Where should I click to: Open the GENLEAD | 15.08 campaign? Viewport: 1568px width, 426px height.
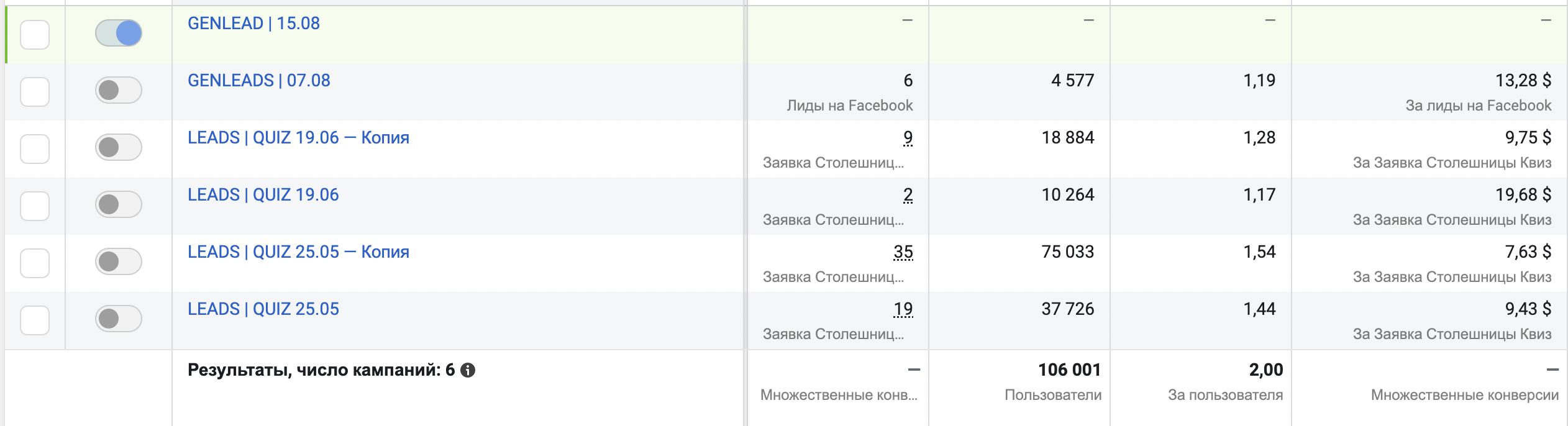pos(253,24)
